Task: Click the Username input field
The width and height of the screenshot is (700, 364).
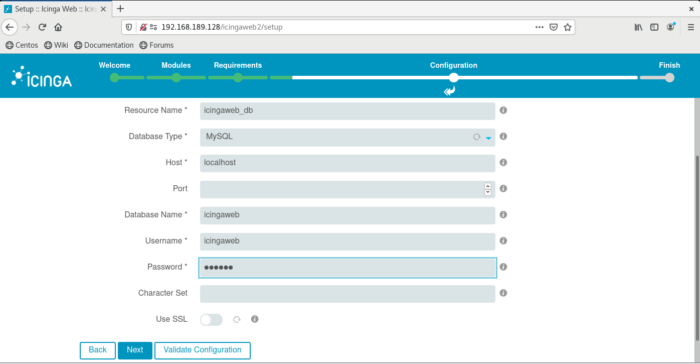Action: (347, 241)
